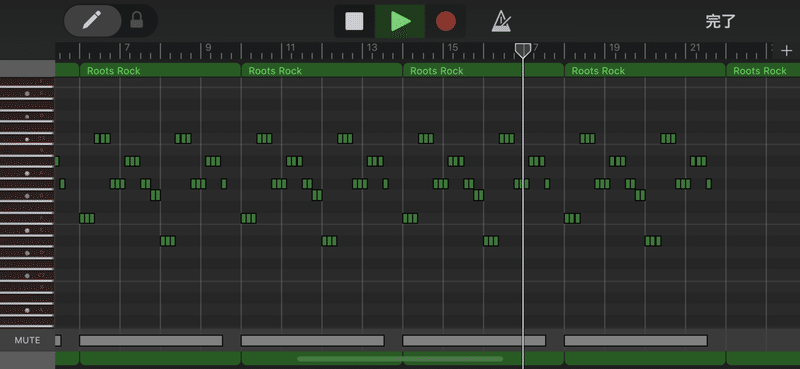Screen dimensions: 800x369
Task: Select the playhead marker on the ruler
Action: (x=522, y=50)
